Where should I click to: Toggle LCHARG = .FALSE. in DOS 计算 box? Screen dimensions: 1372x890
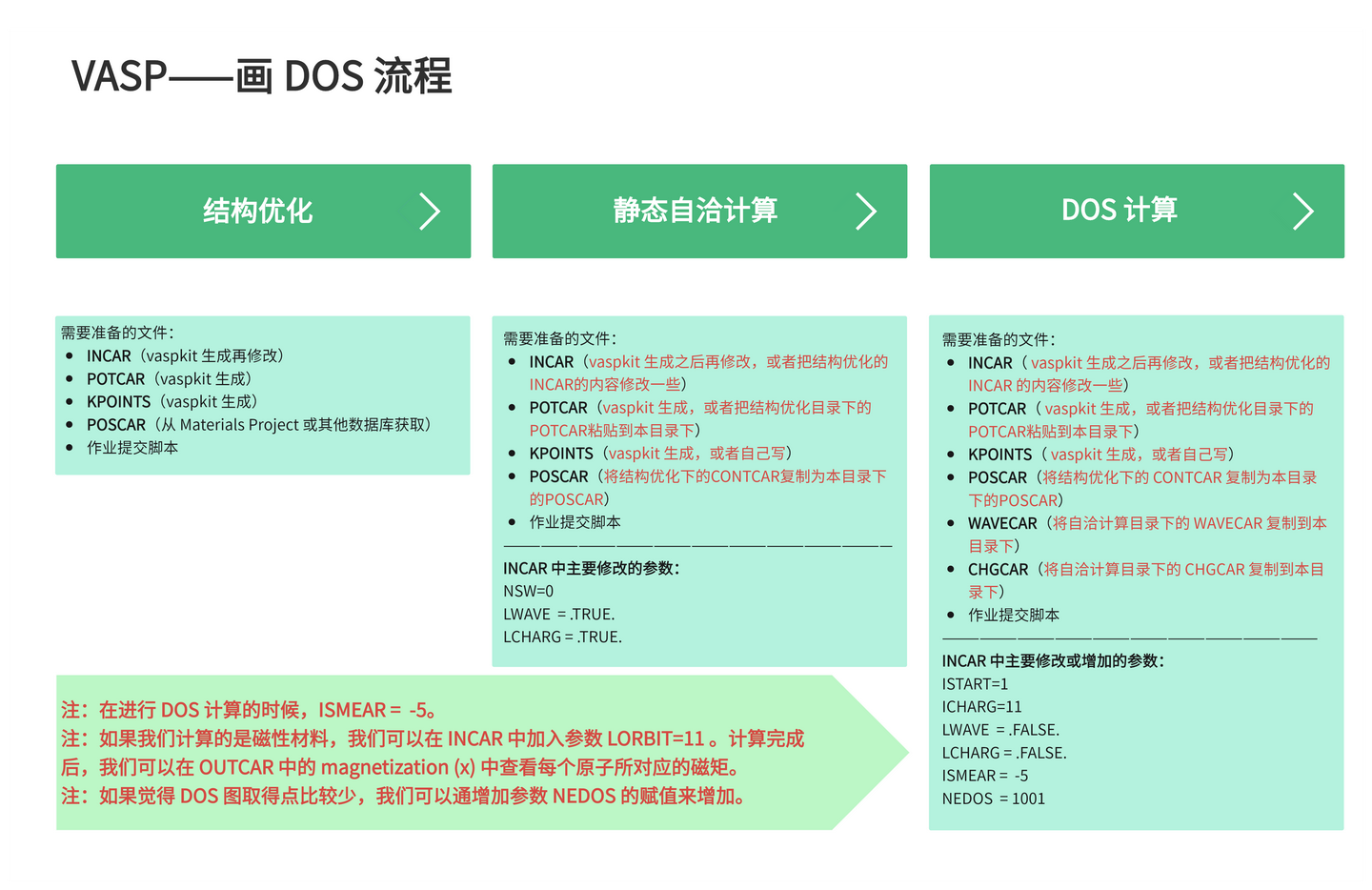click(1004, 752)
